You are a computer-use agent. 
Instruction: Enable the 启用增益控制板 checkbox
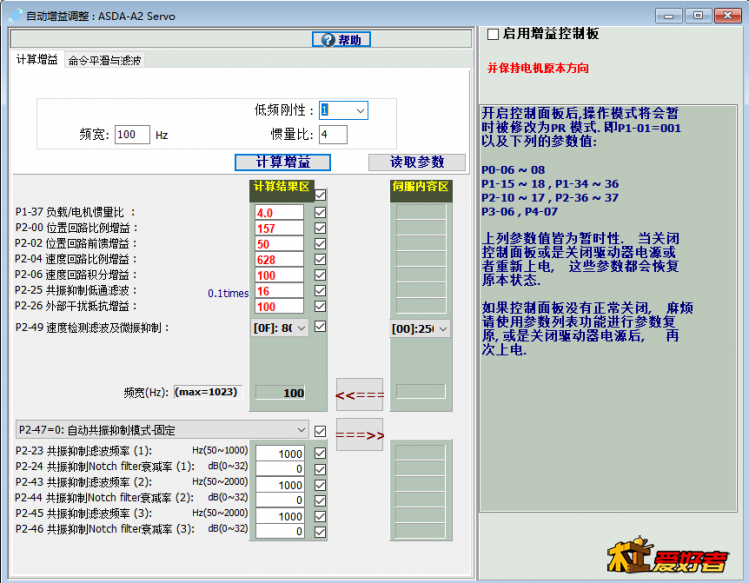coord(493,34)
